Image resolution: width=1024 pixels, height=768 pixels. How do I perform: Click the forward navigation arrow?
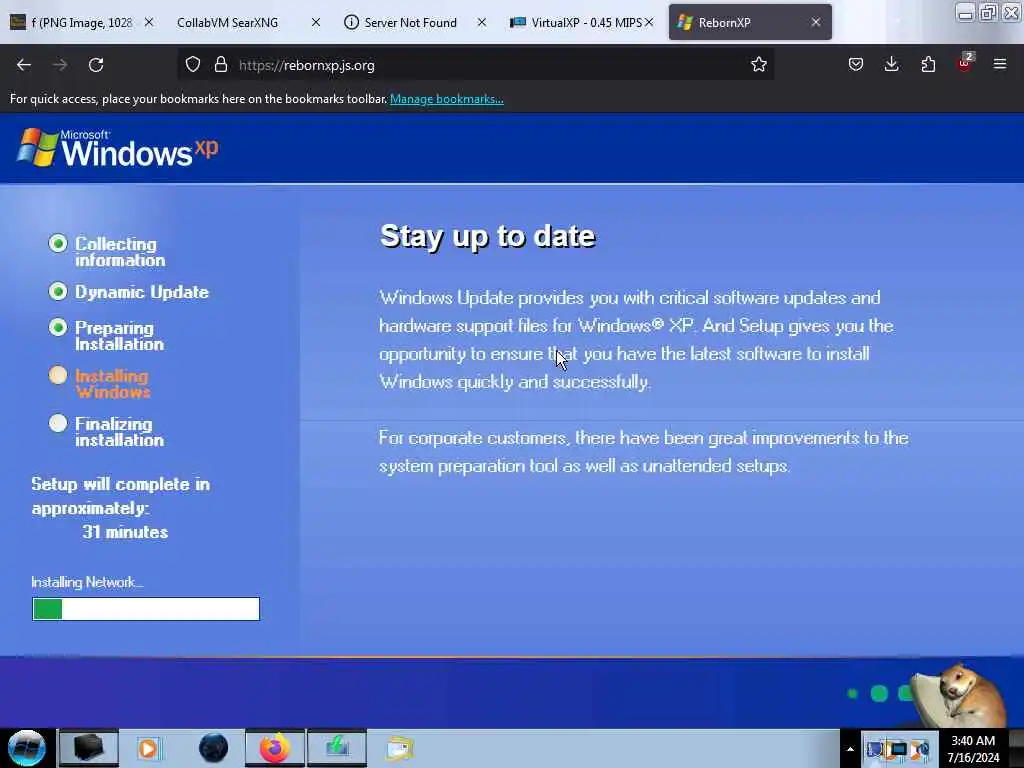[59, 65]
